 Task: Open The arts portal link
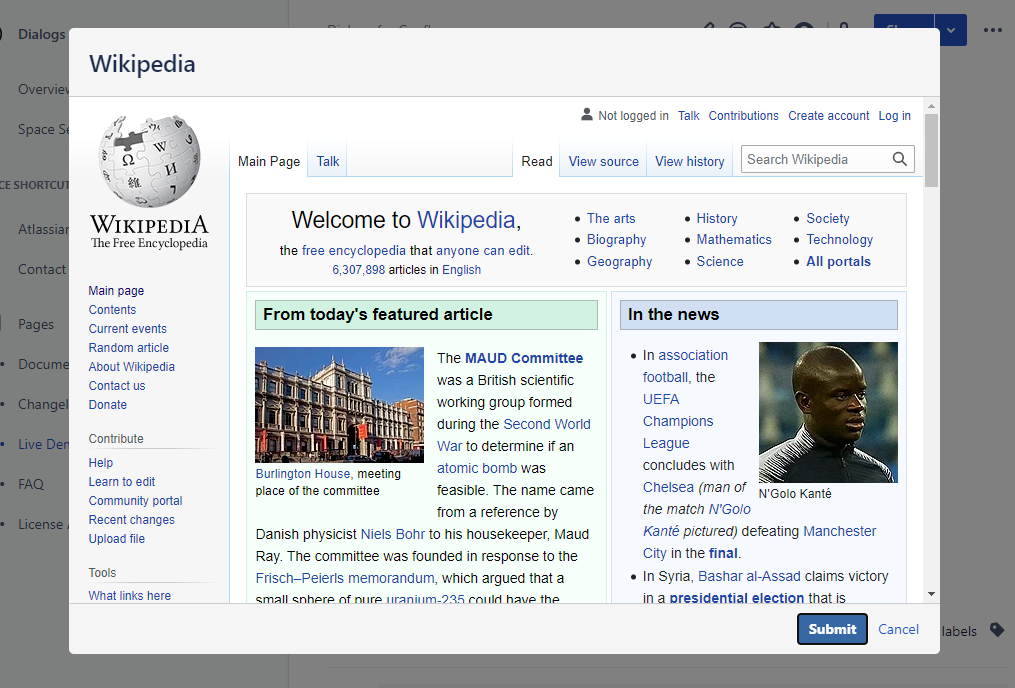click(x=611, y=218)
